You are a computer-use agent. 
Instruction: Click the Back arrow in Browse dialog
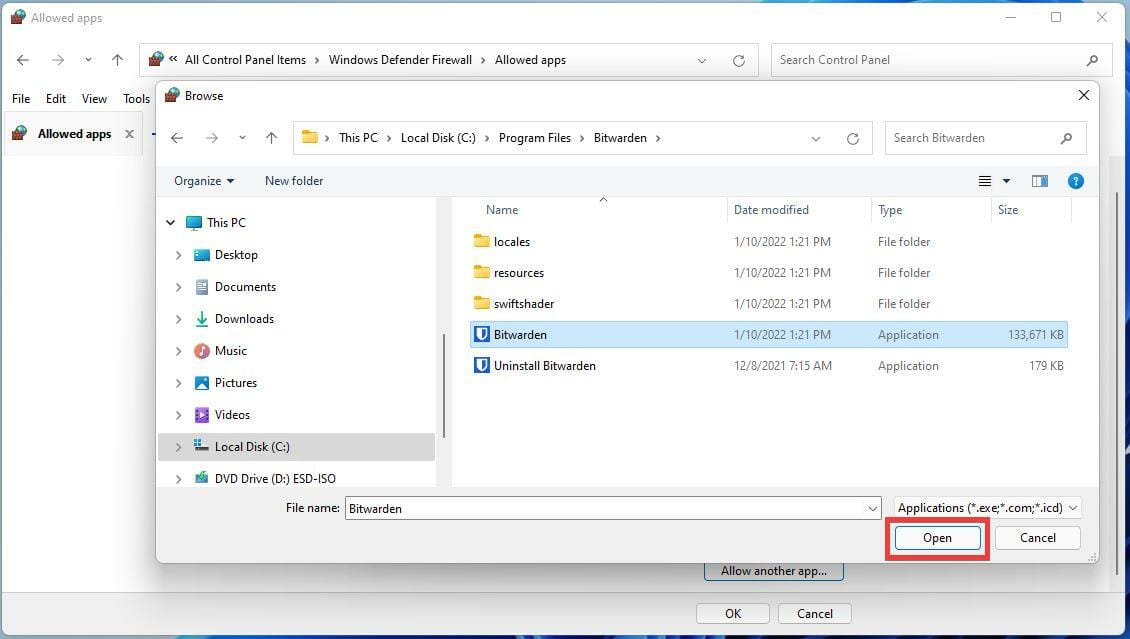[x=177, y=138]
